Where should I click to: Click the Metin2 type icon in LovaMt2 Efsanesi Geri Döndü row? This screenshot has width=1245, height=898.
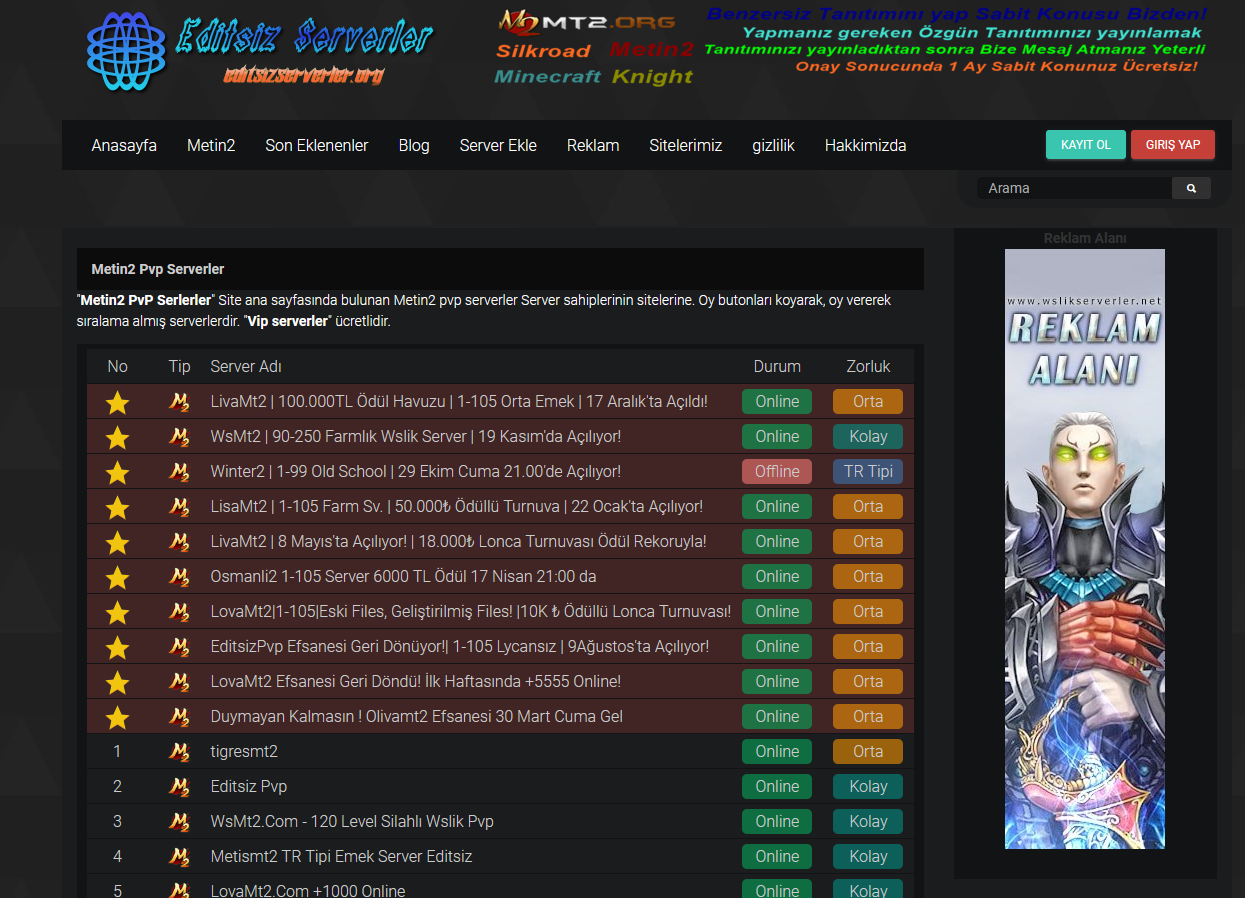pyautogui.click(x=179, y=682)
